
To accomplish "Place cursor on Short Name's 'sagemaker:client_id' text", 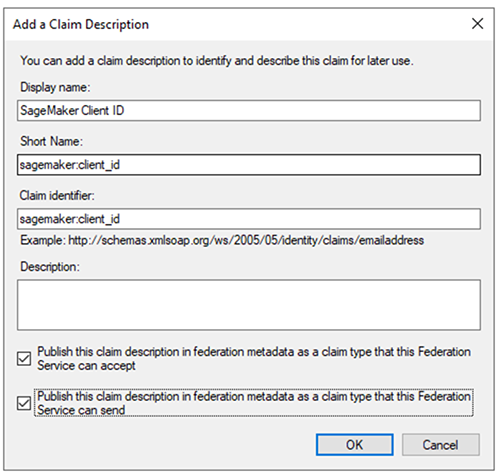I will click(70, 165).
